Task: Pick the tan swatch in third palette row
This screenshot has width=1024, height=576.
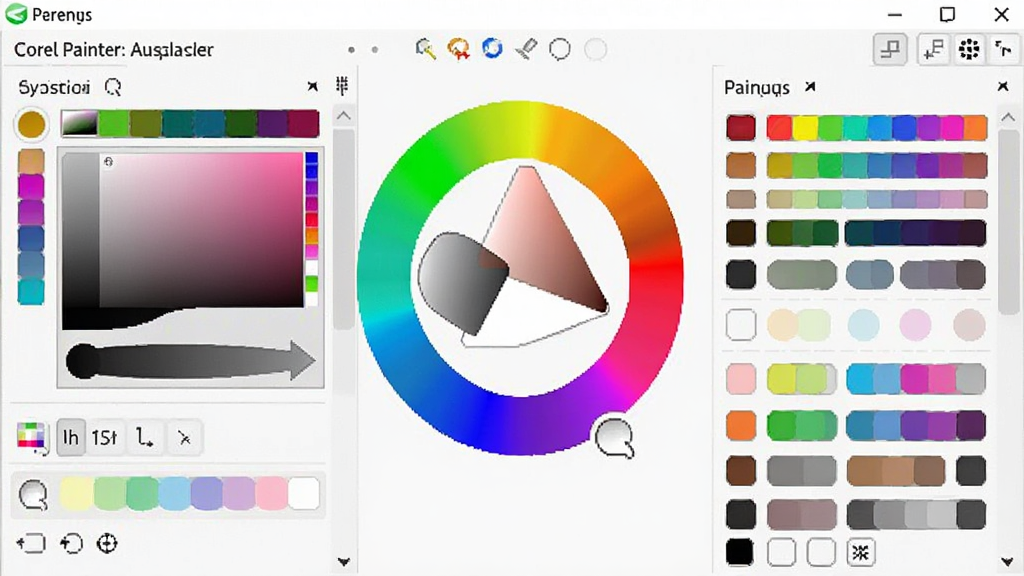Action: tap(741, 199)
